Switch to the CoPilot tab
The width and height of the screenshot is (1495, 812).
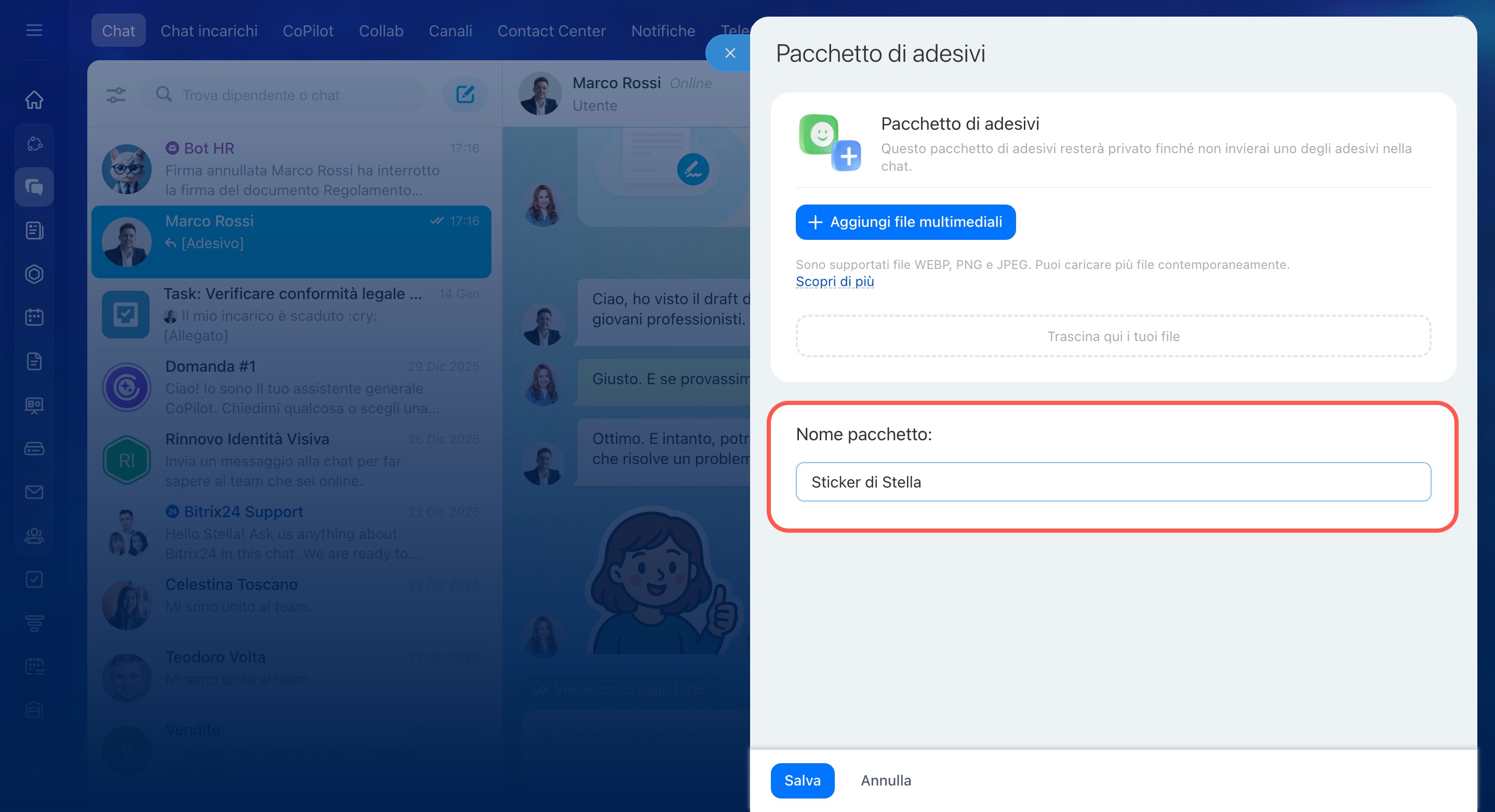point(308,31)
